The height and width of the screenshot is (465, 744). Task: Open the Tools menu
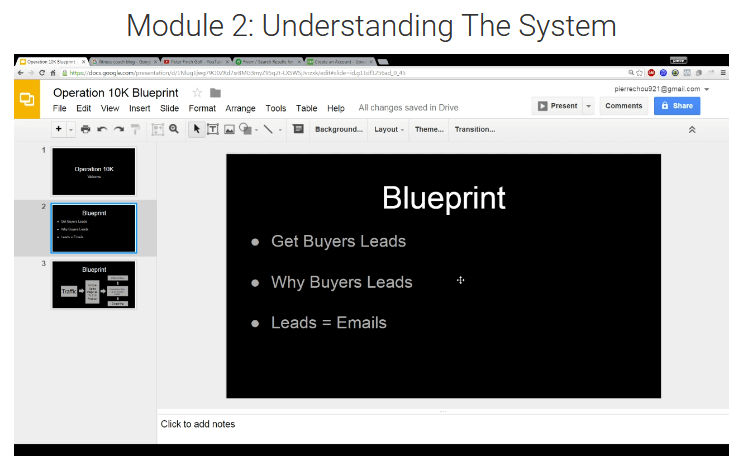(x=276, y=108)
